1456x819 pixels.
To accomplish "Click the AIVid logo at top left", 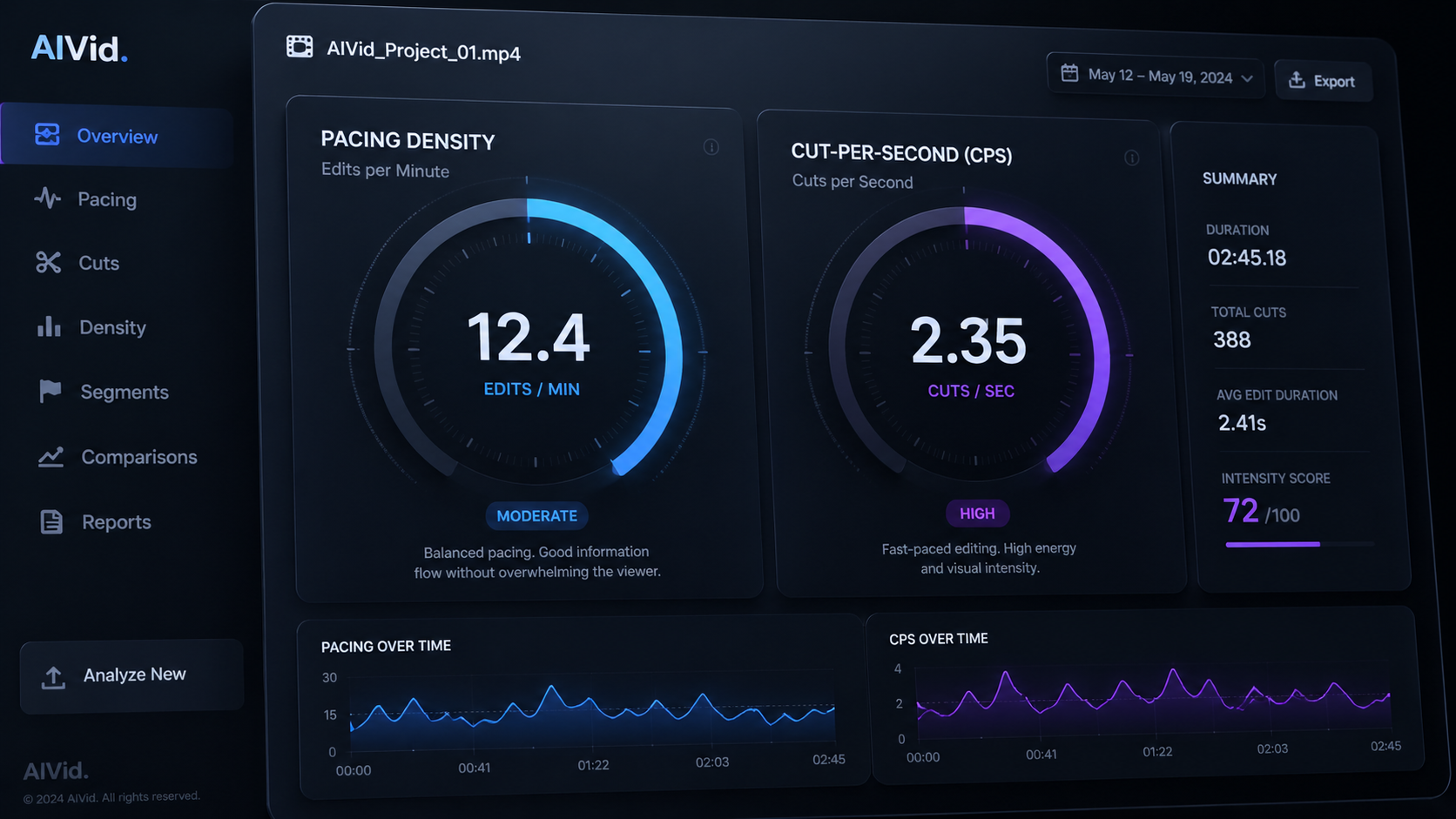I will 79,49.
